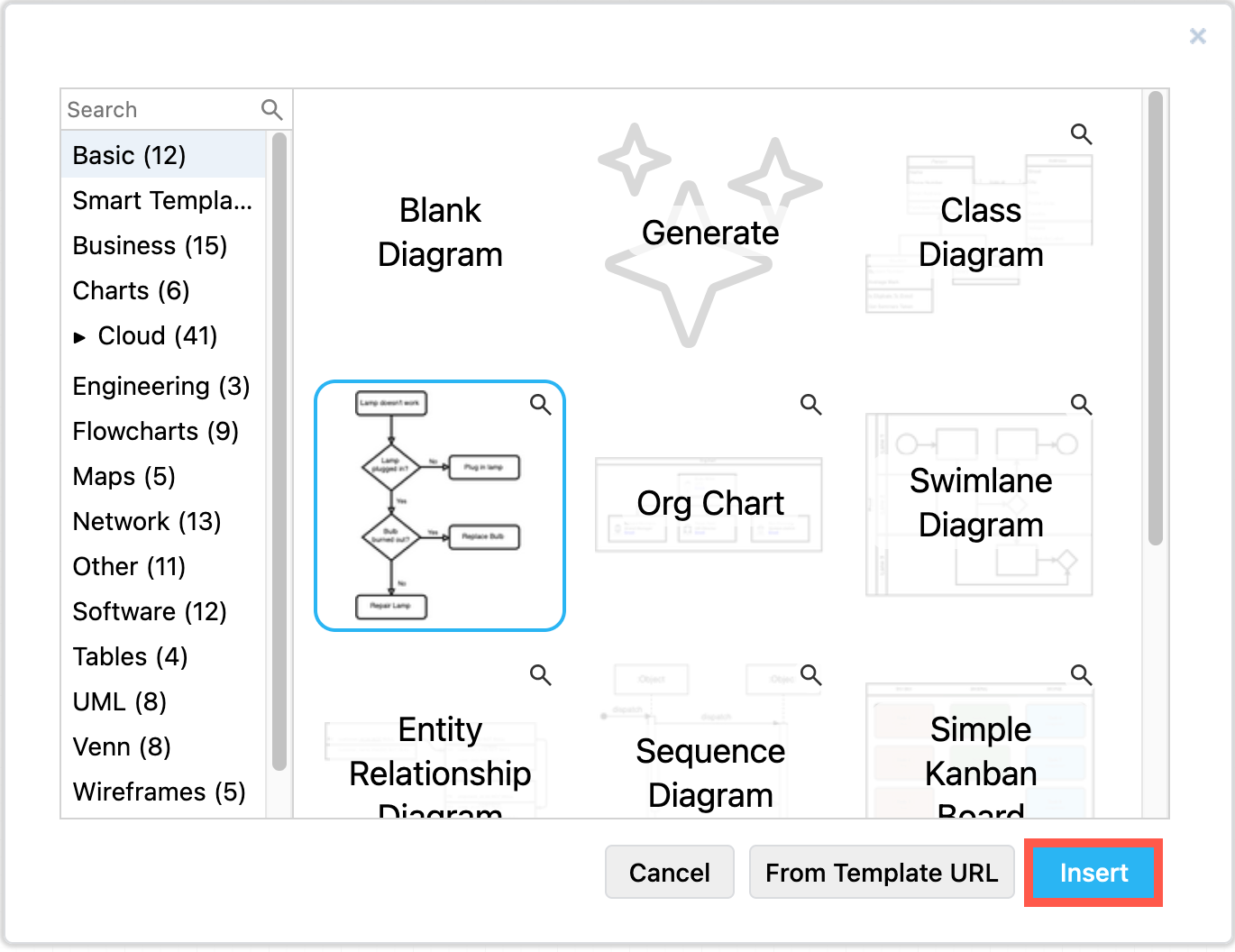Preview the Sequence Diagram template
Screen dimensions: 1235x952
pos(810,675)
